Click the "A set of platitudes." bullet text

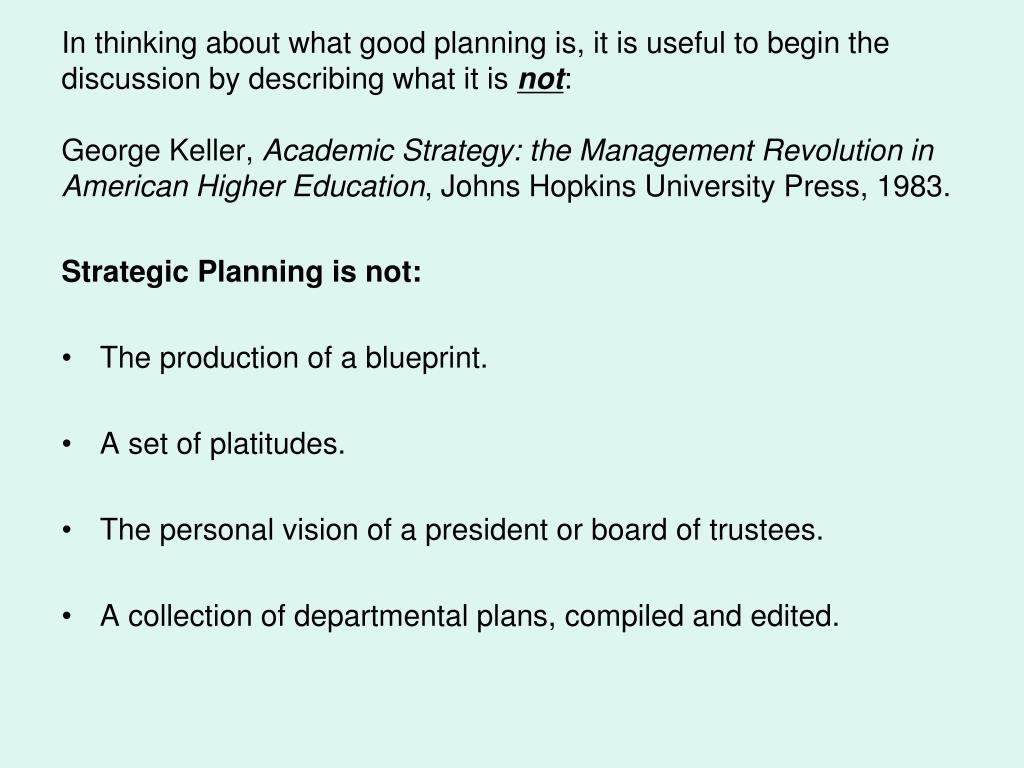(x=222, y=444)
